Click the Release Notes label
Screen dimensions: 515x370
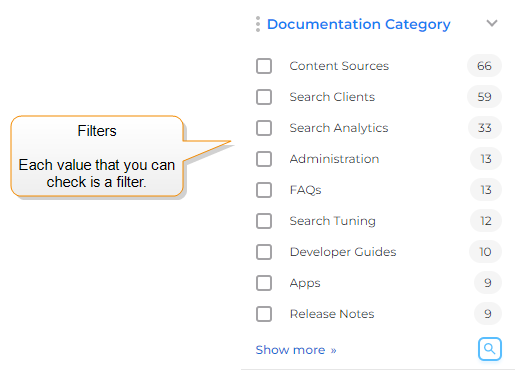point(332,314)
